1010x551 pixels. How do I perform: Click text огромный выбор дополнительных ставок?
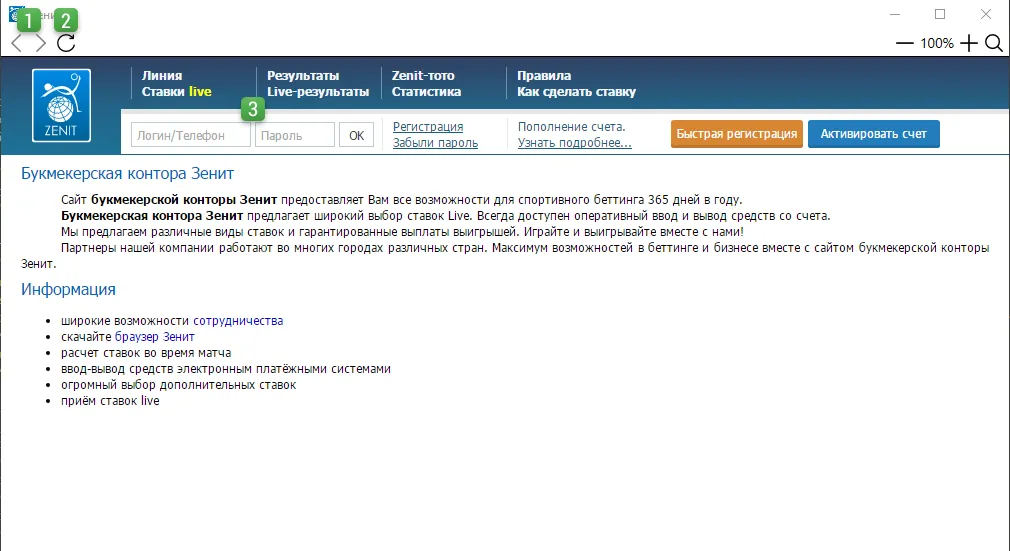178,385
